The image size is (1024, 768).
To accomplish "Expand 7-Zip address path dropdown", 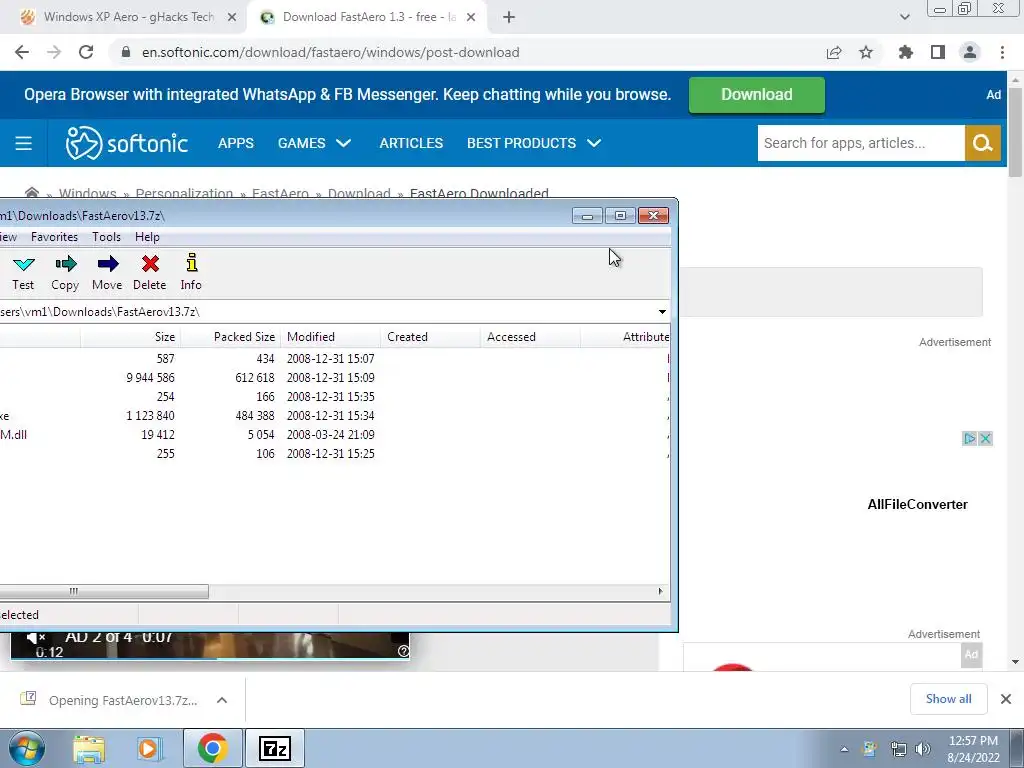I will tap(662, 312).
